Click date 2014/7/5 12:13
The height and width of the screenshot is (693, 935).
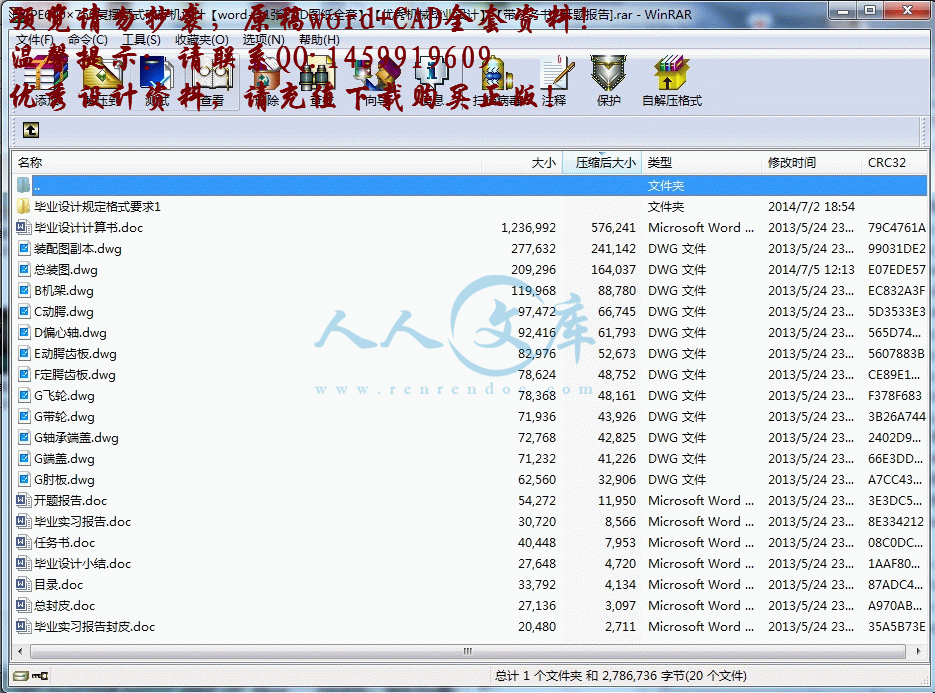[811, 270]
